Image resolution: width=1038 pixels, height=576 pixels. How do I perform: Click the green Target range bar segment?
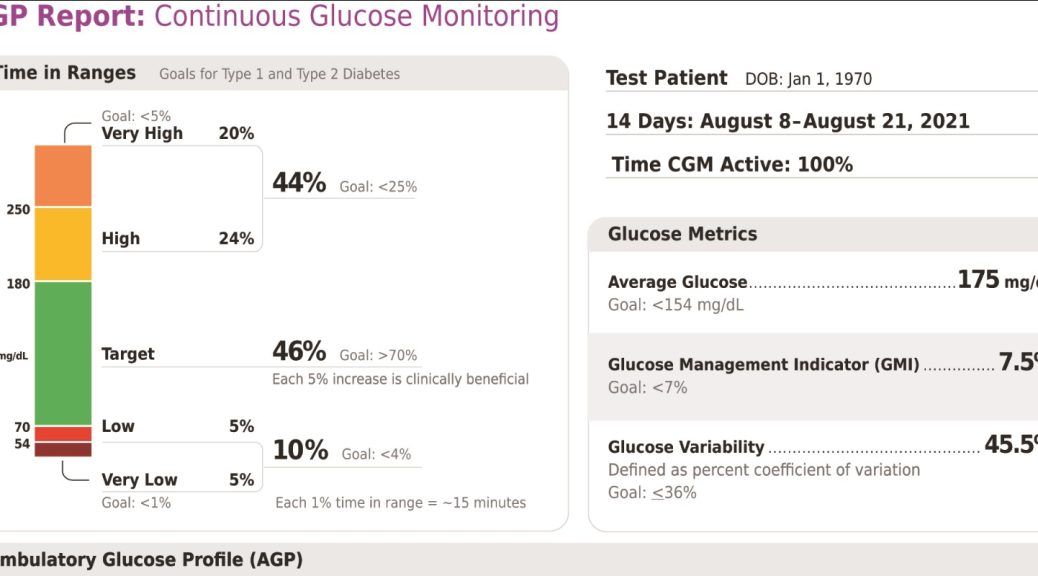coord(63,353)
